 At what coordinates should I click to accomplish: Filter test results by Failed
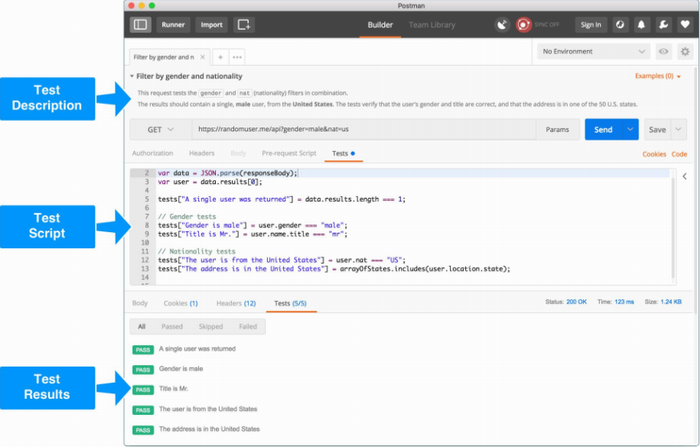click(247, 326)
